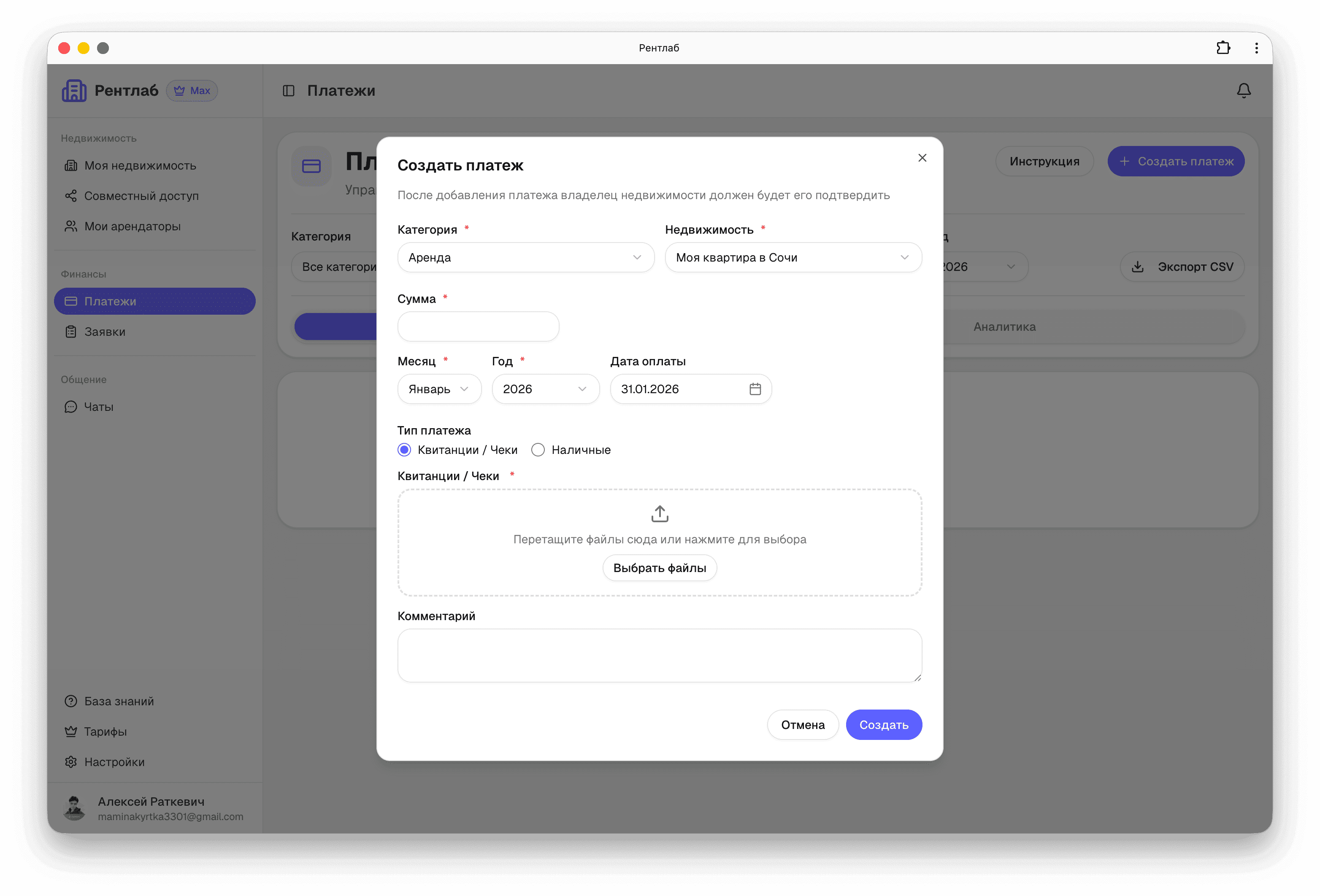
Task: Click the Max plan crown badge
Action: 192,91
